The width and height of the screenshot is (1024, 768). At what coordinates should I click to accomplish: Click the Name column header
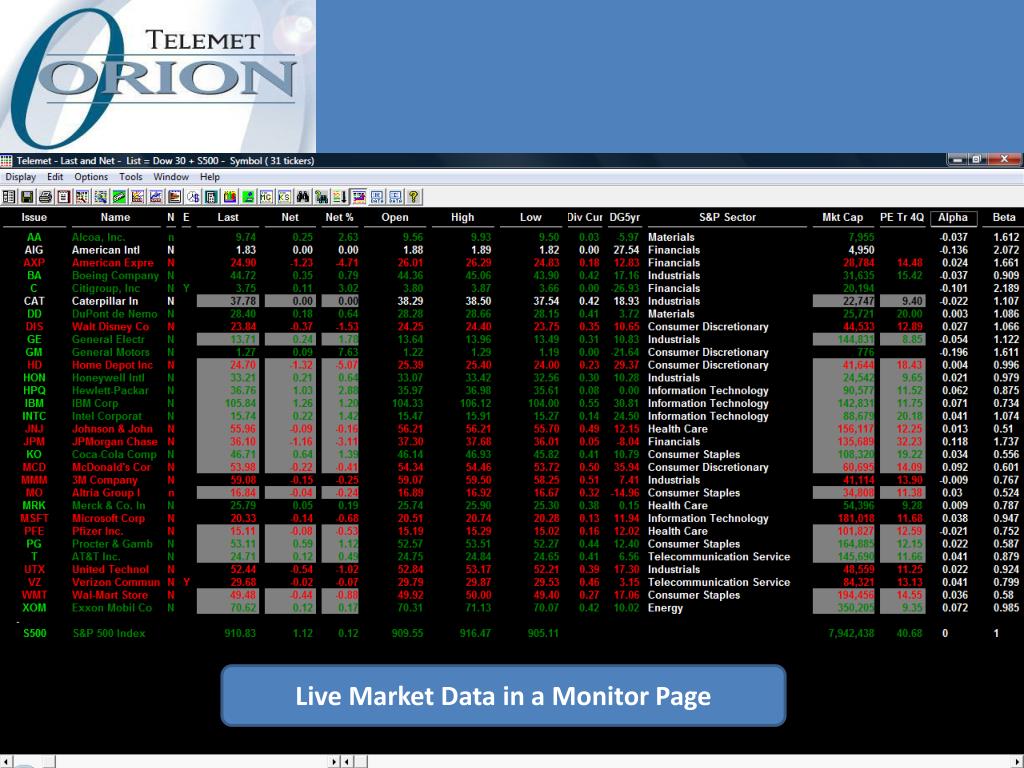click(x=116, y=217)
